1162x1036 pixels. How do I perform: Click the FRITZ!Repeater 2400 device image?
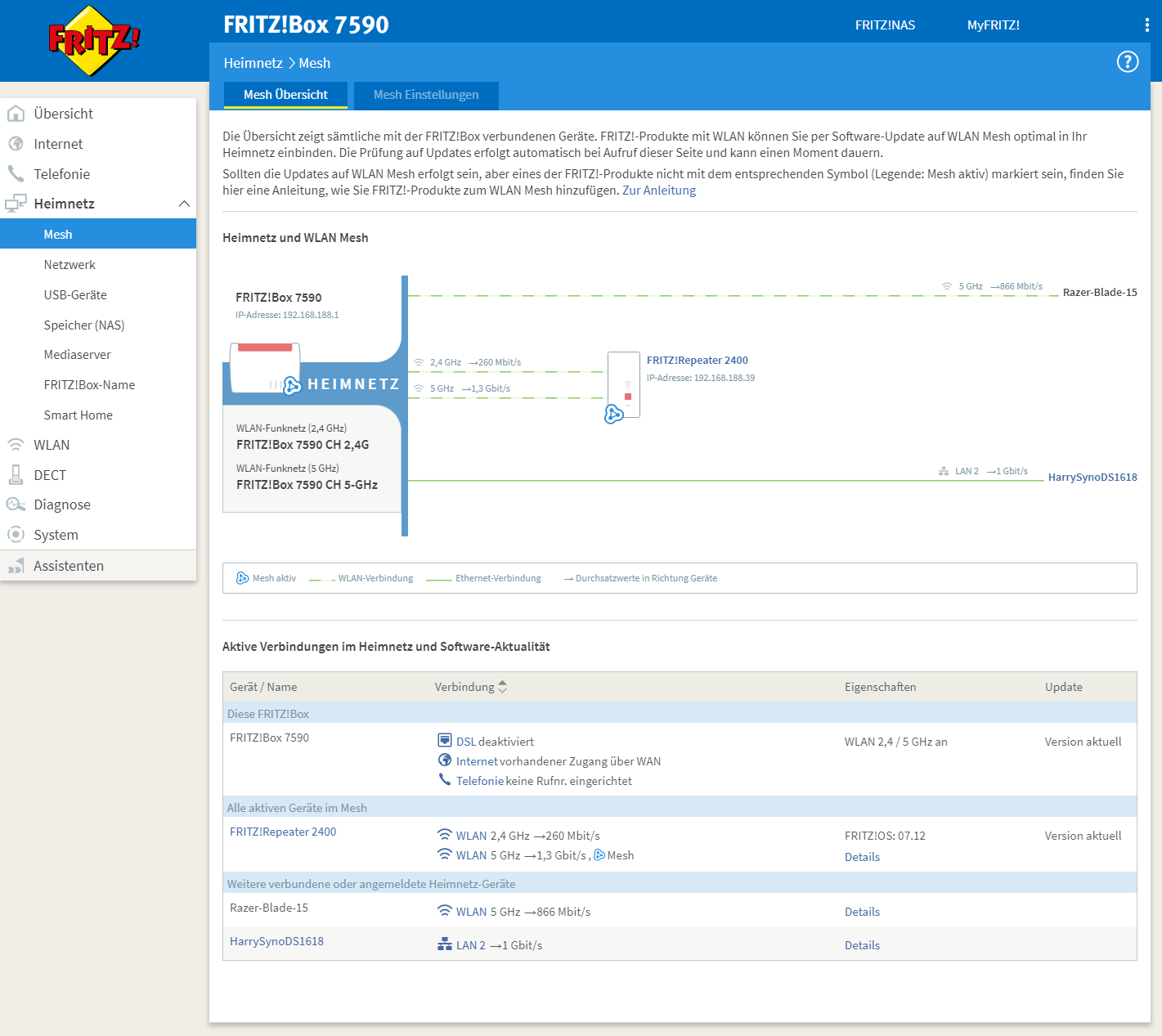(624, 385)
